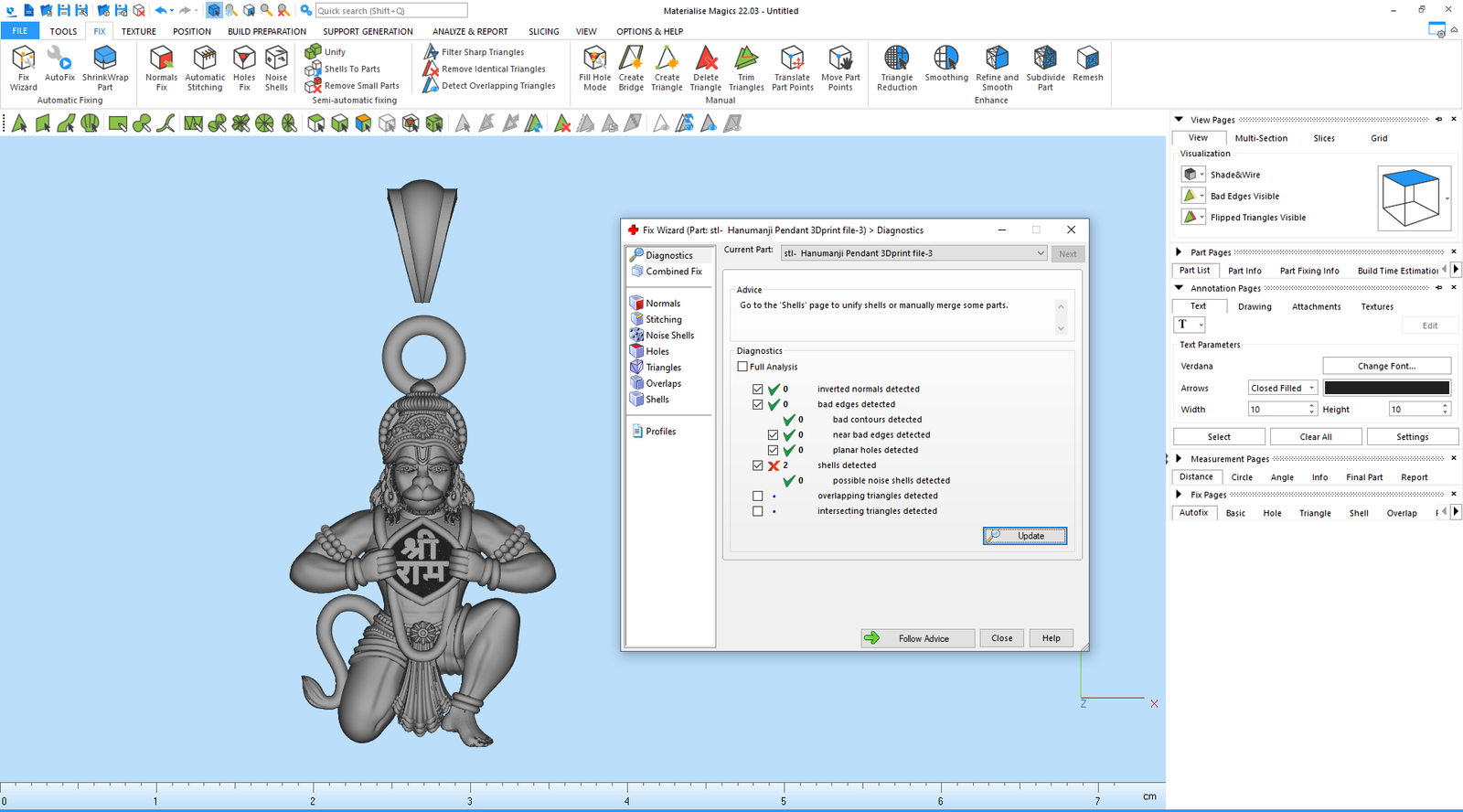Click the Remesh icon in ribbon
Image resolution: width=1463 pixels, height=812 pixels.
pyautogui.click(x=1087, y=64)
